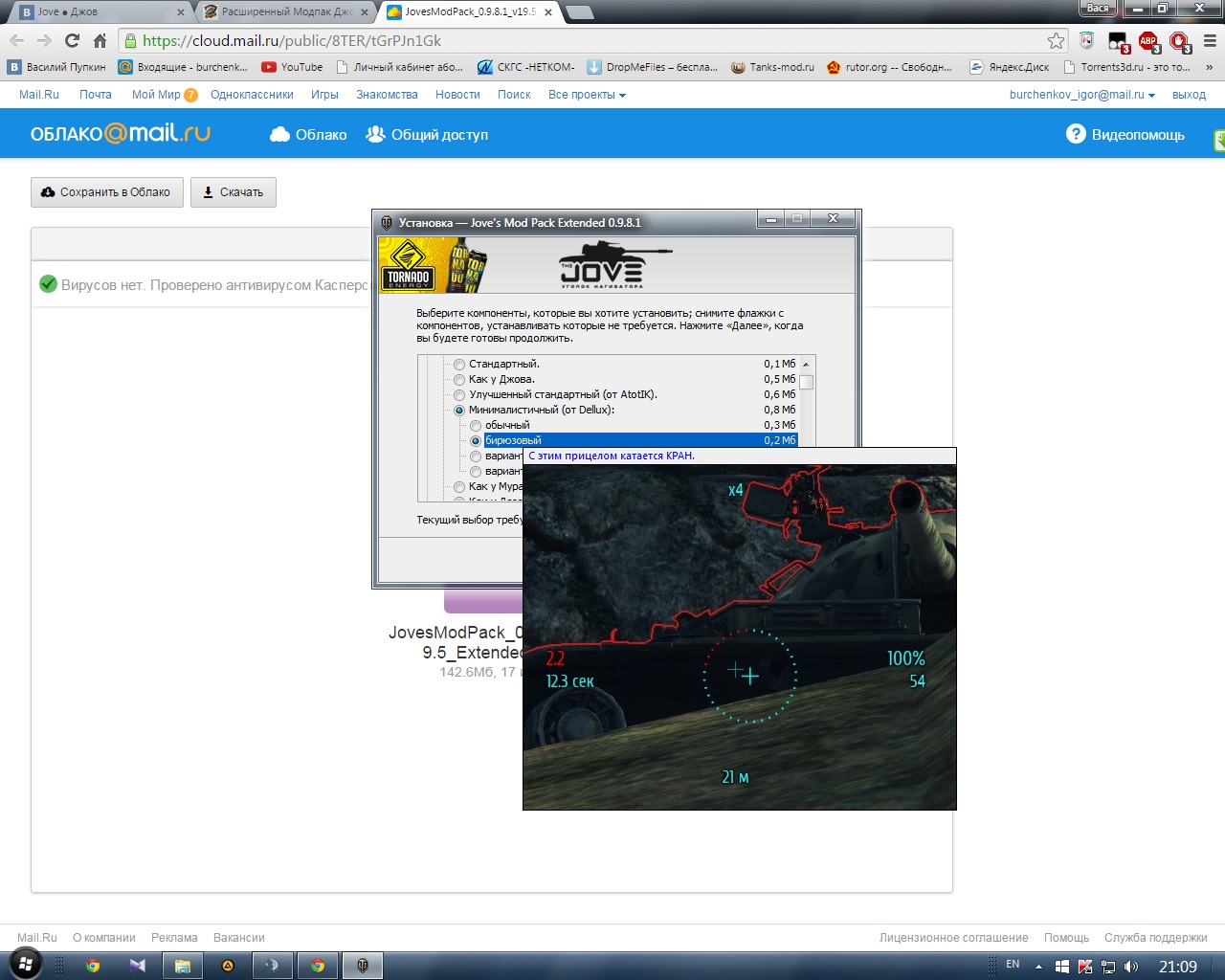Open rutor.org bookmark

(x=889, y=67)
